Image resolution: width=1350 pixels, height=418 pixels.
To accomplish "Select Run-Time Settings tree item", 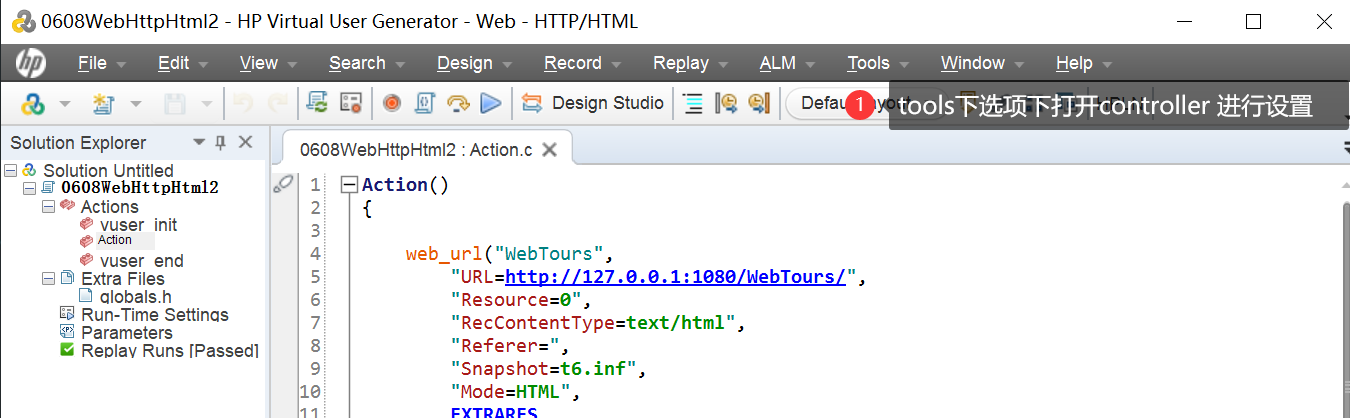I will tap(154, 315).
